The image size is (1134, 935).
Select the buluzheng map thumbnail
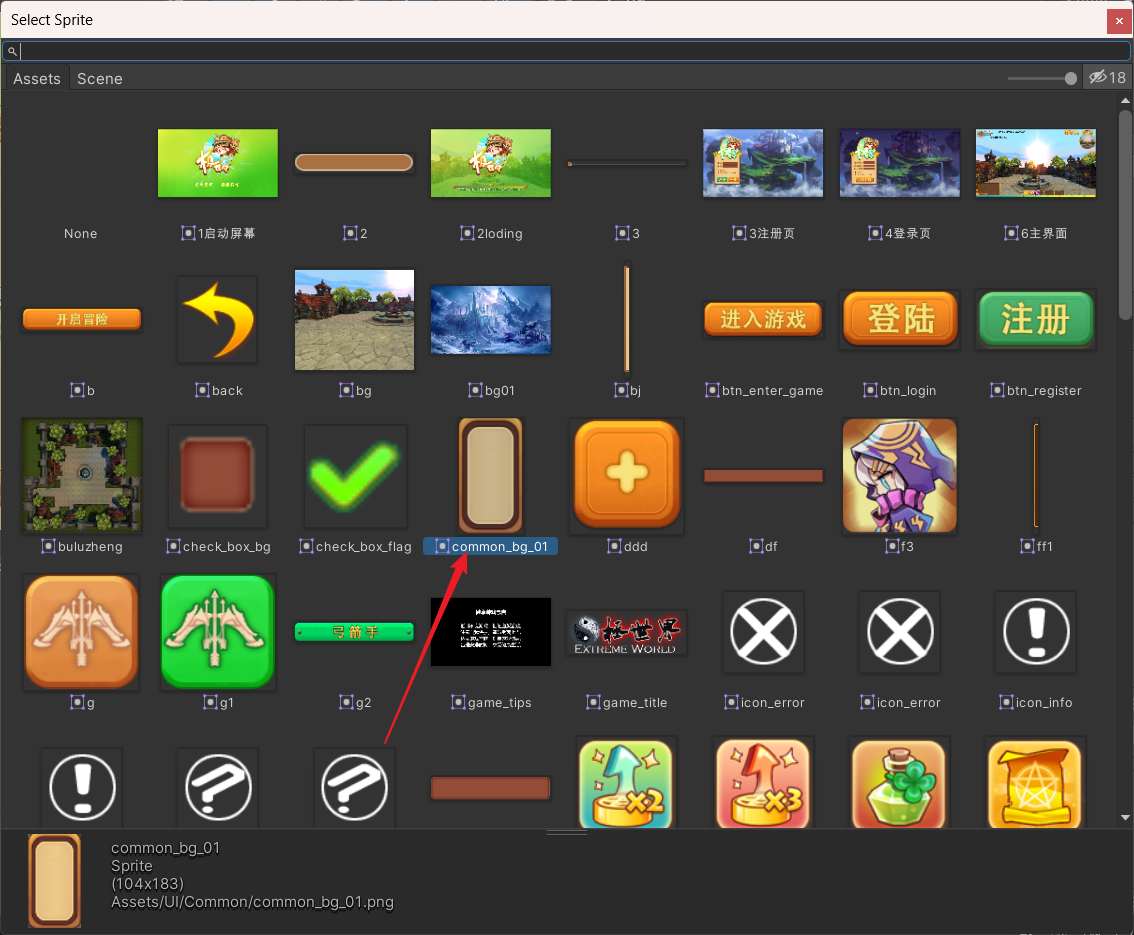tap(81, 475)
